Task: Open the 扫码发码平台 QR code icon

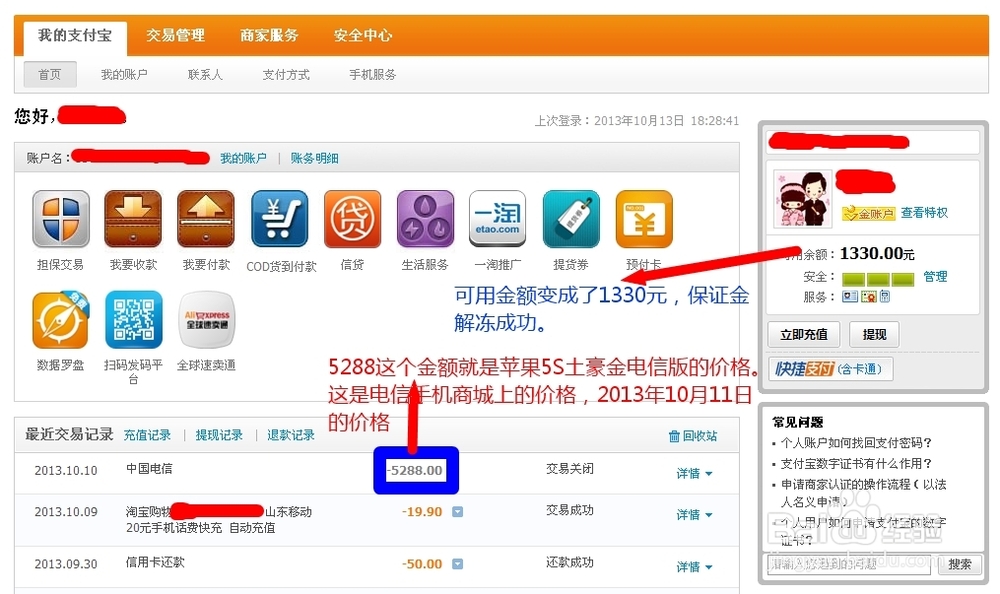Action: tap(133, 320)
